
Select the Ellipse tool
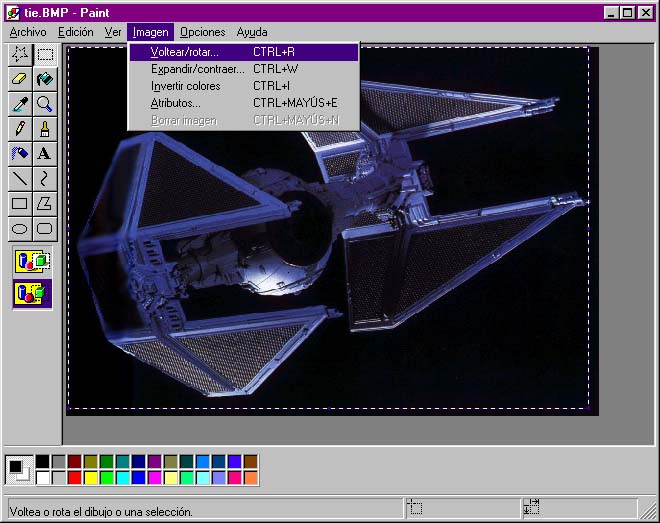[x=20, y=228]
